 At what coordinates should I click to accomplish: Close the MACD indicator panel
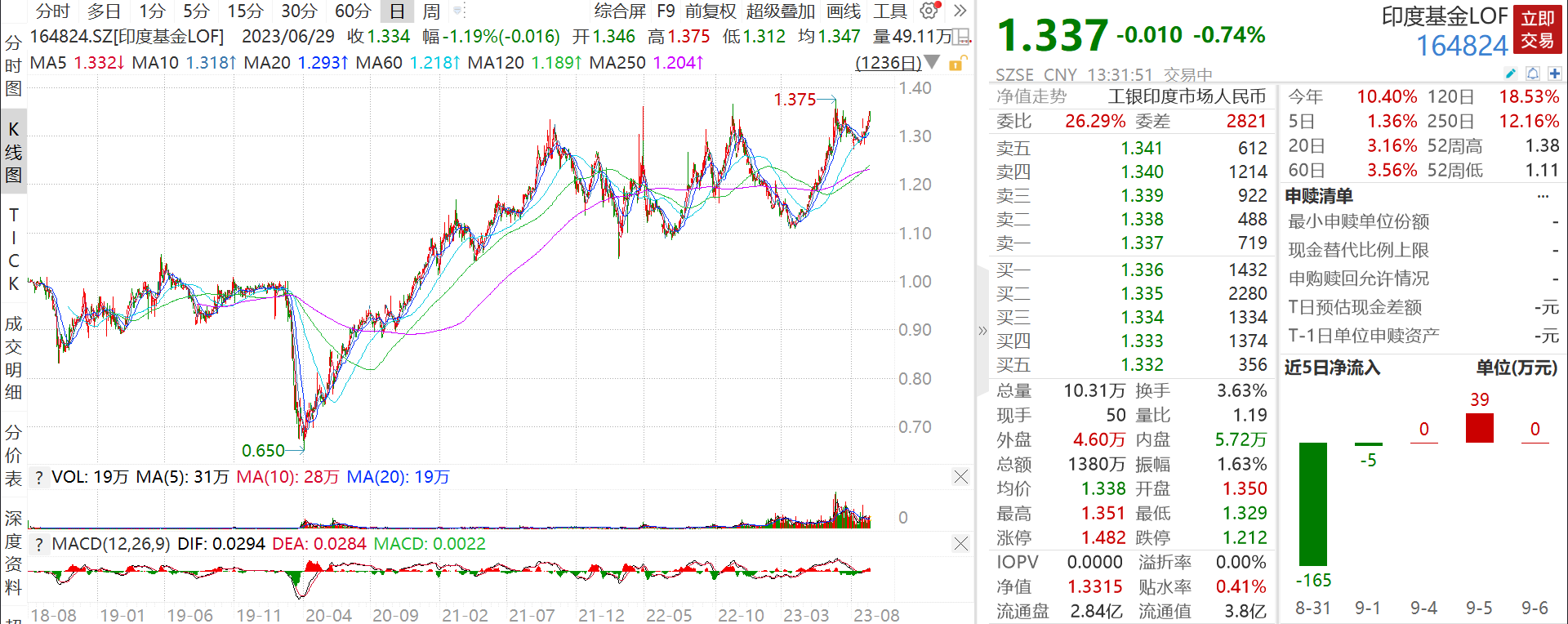[961, 544]
